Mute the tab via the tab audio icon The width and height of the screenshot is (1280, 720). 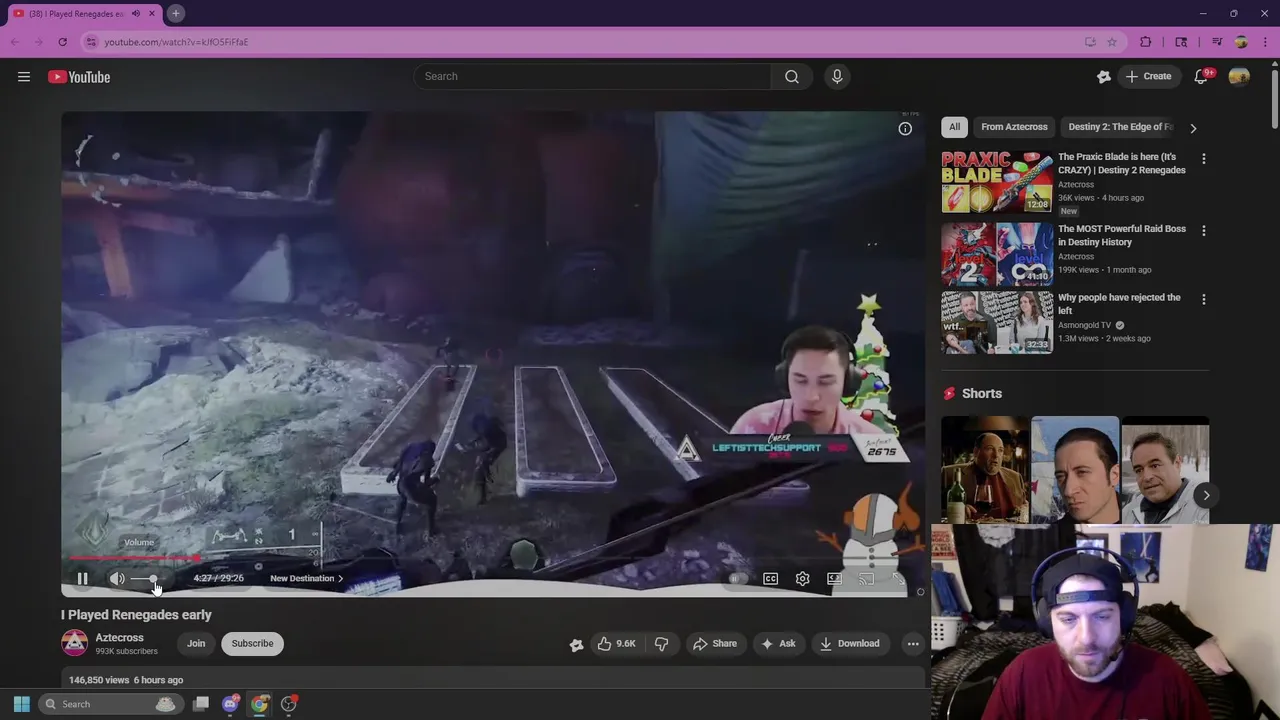135,14
